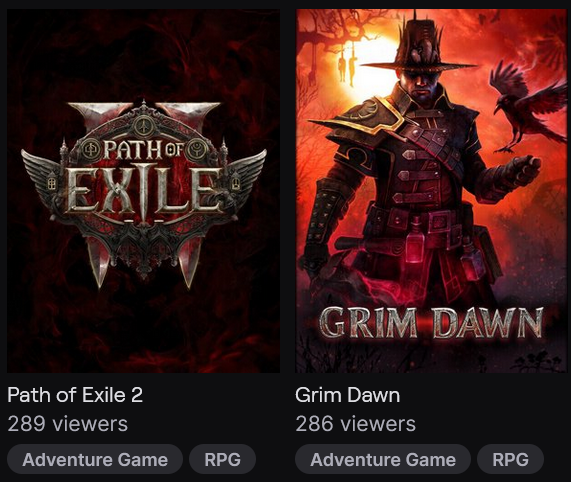Open the Grim Dawn cover art

pyautogui.click(x=432, y=191)
